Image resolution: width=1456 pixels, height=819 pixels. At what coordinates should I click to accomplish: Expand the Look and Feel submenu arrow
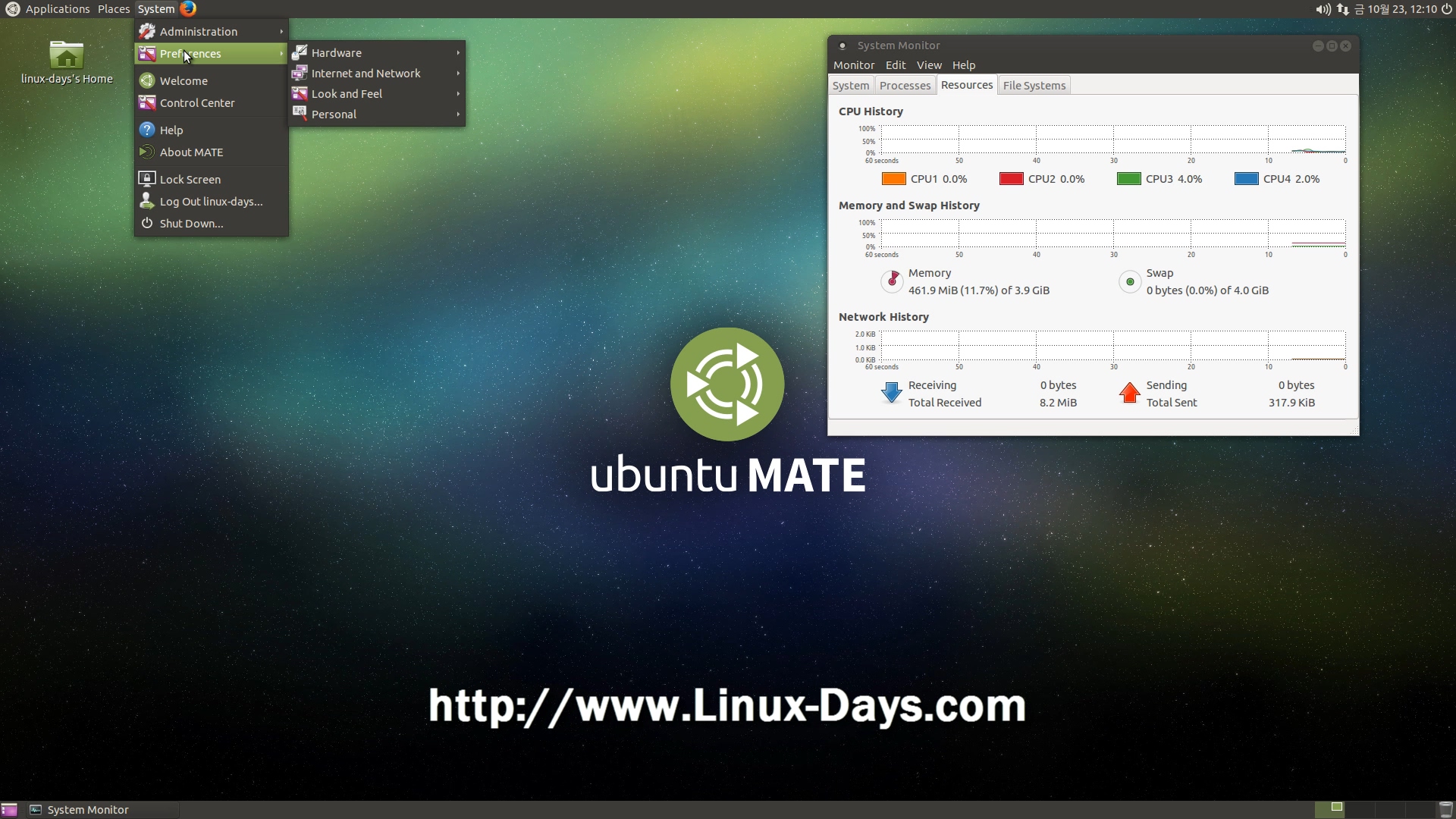[458, 93]
